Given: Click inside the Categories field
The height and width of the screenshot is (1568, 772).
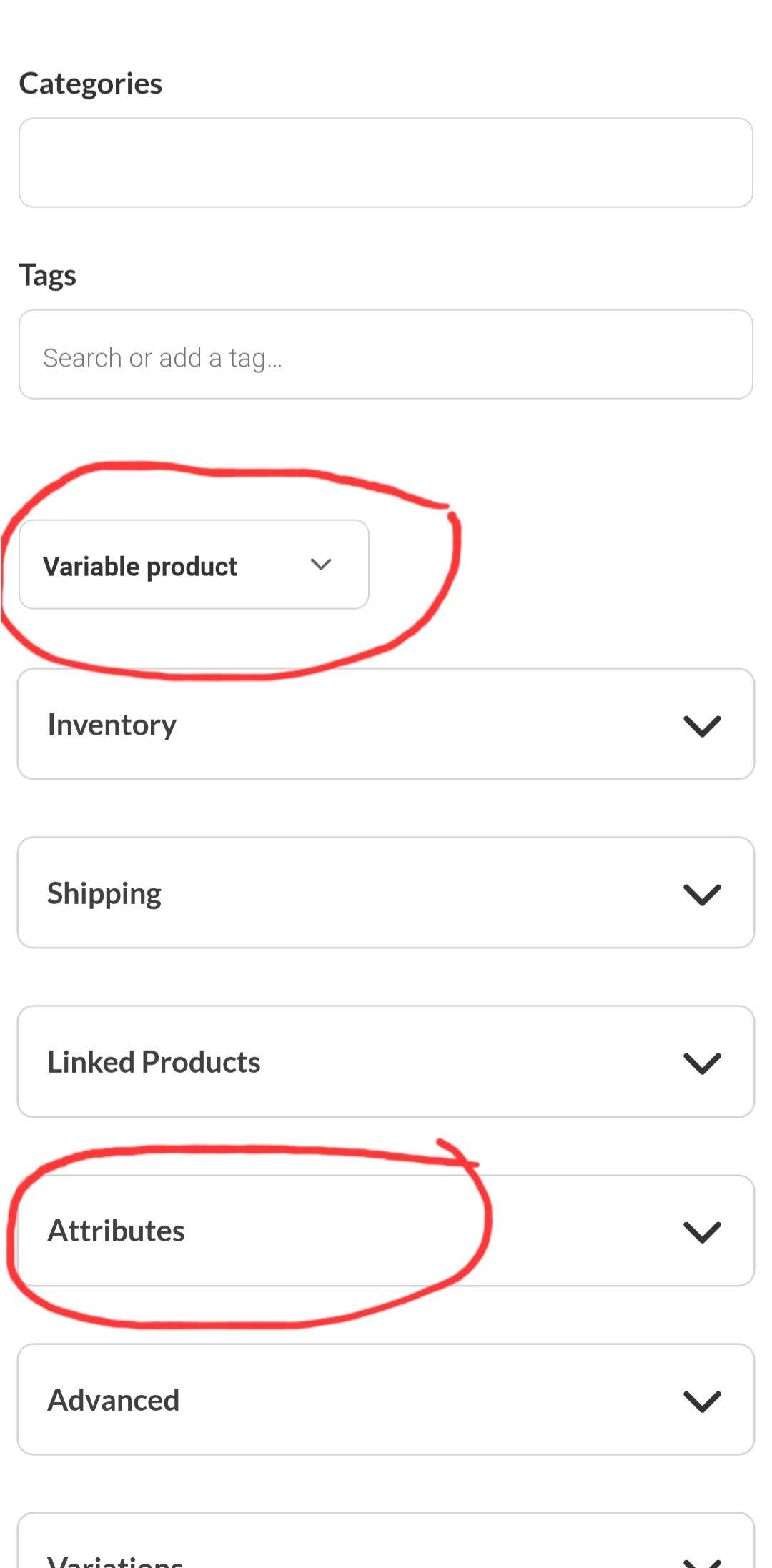Looking at the screenshot, I should 386,163.
